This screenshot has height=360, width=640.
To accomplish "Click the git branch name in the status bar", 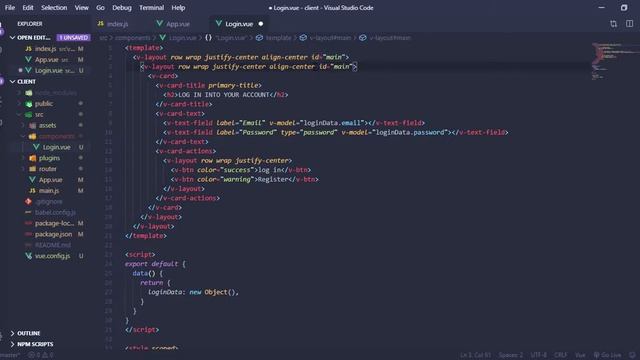I will (11, 355).
